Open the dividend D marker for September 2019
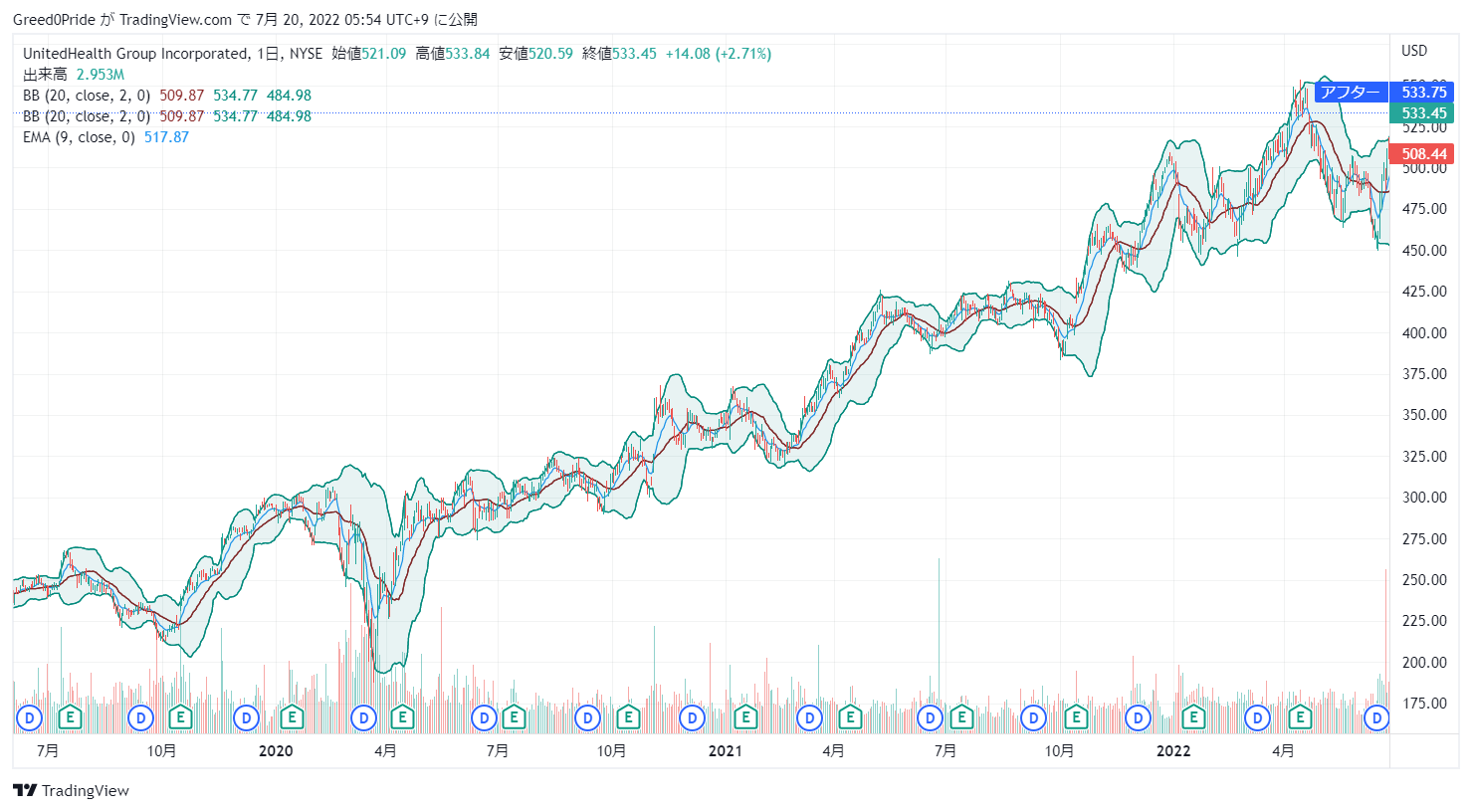The height and width of the screenshot is (812, 1472). [x=141, y=717]
